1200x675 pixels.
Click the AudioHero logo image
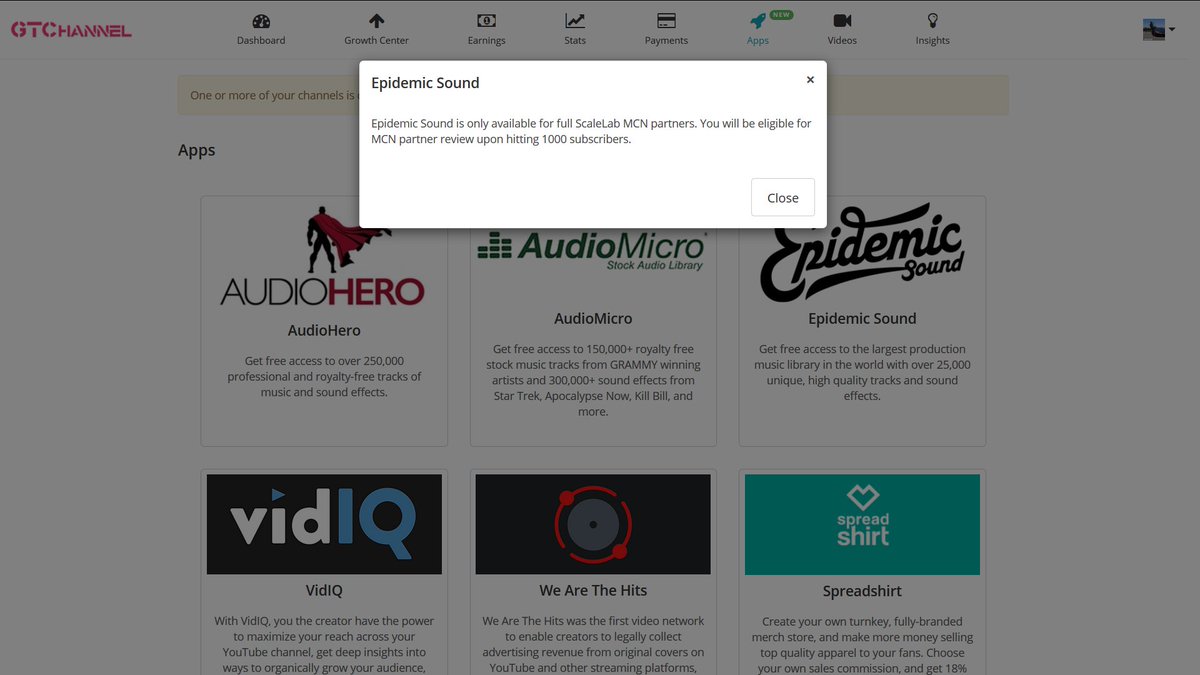[322, 256]
